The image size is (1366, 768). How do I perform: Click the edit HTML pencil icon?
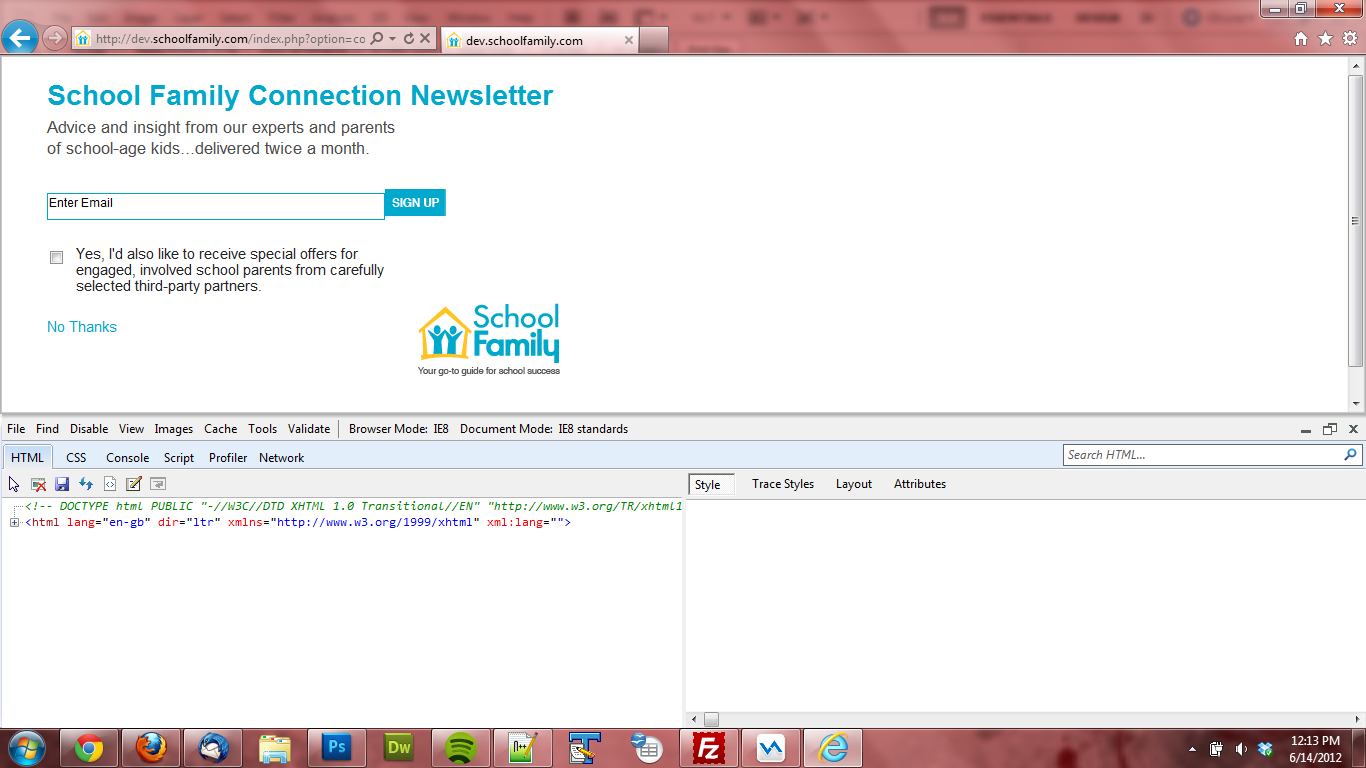(x=134, y=484)
